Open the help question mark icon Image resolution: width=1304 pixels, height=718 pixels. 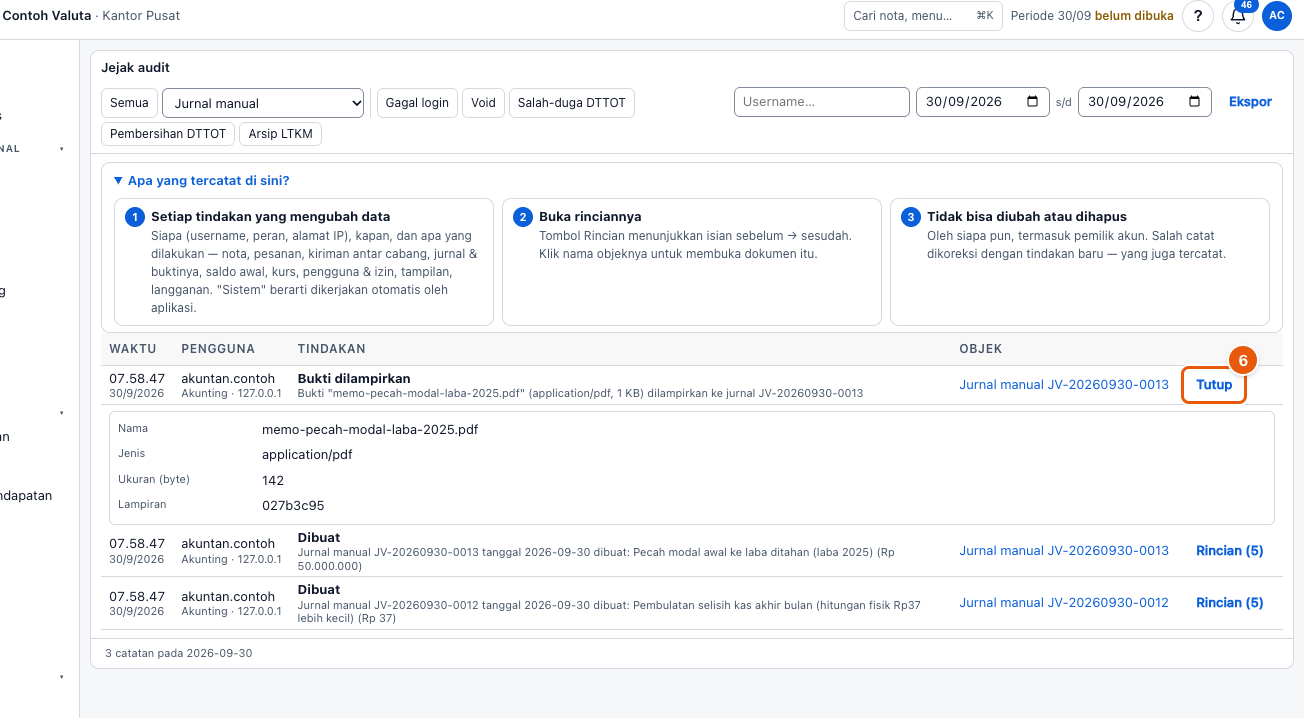pos(1198,16)
